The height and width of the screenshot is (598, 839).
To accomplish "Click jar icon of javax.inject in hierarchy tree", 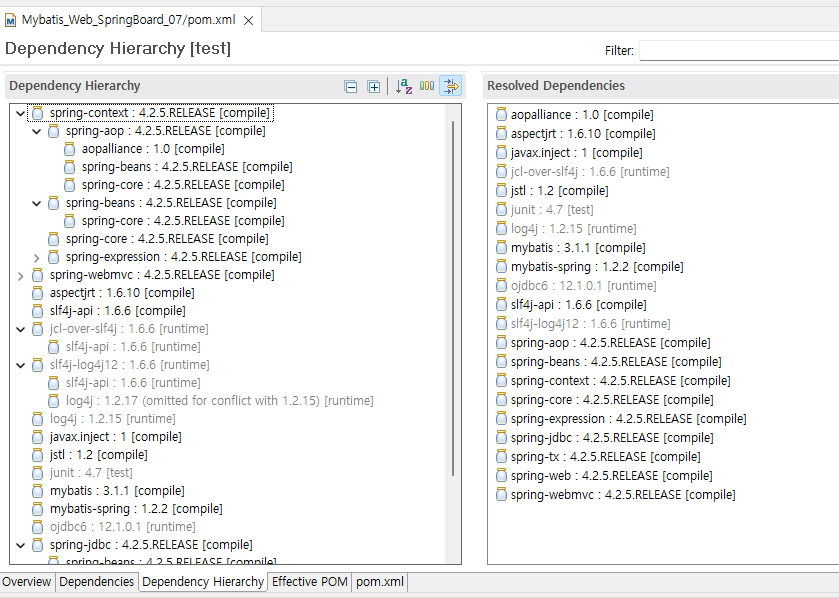I will tap(37, 436).
